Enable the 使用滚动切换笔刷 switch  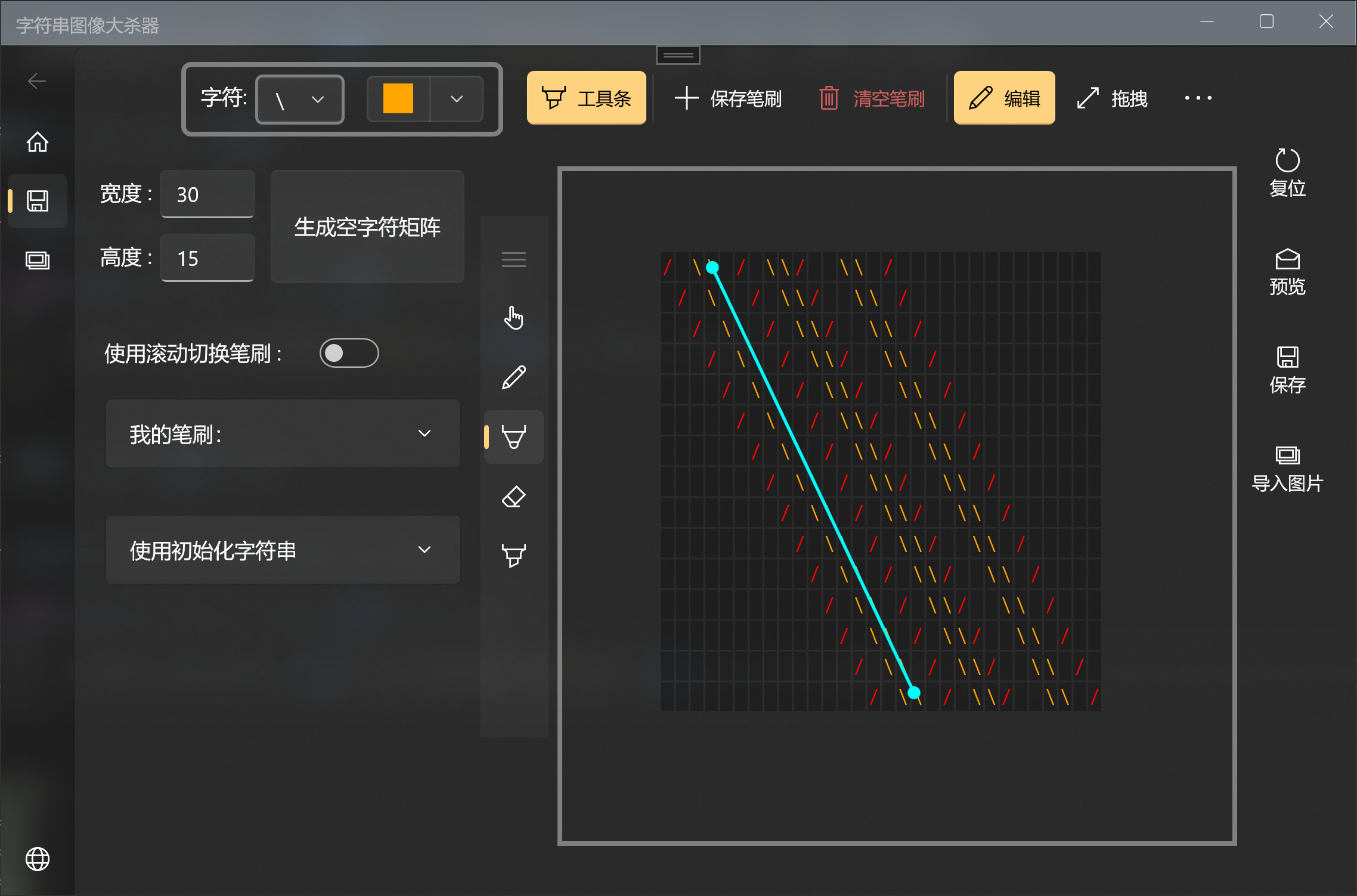349,353
